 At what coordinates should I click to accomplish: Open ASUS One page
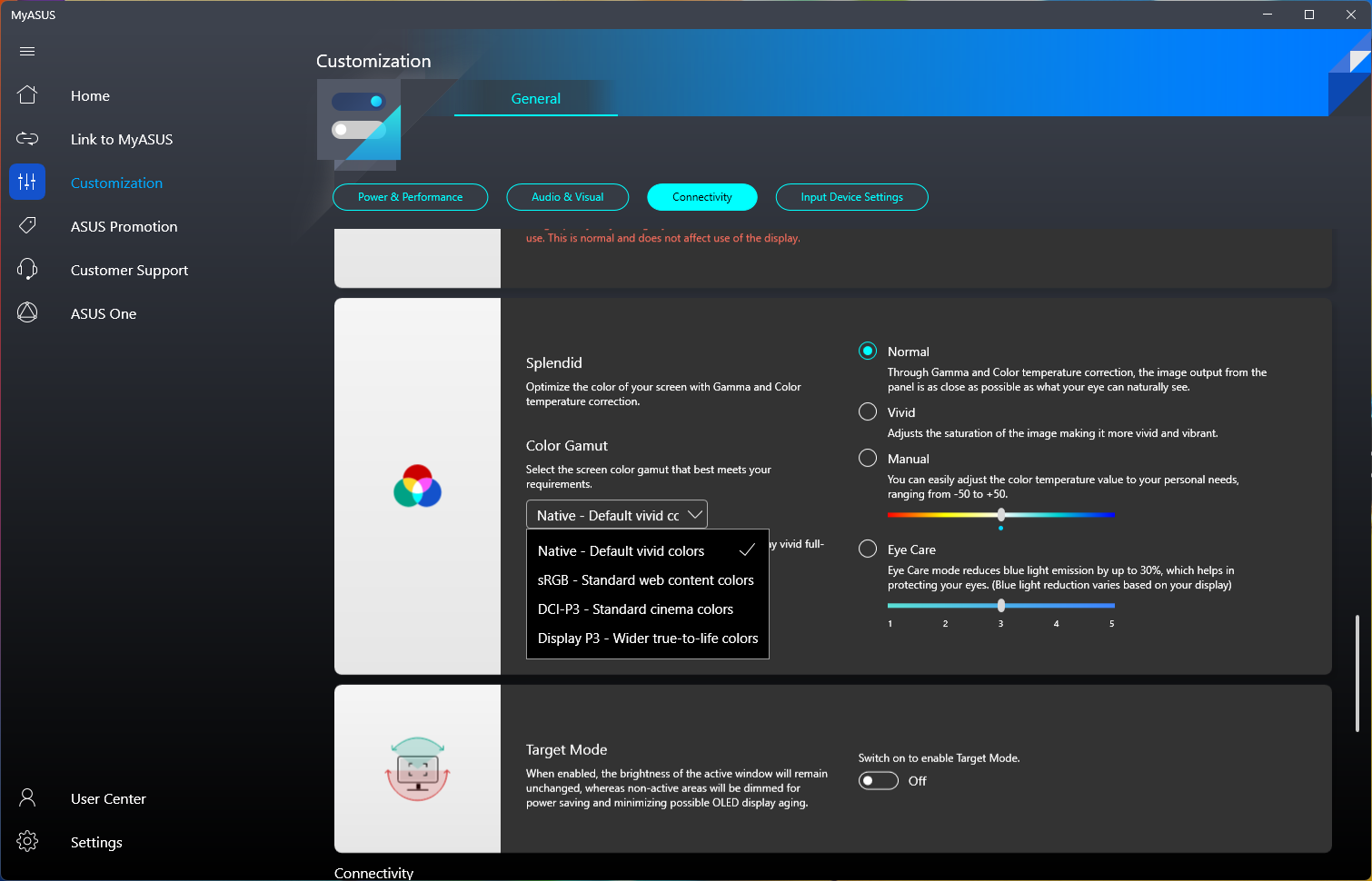[104, 313]
